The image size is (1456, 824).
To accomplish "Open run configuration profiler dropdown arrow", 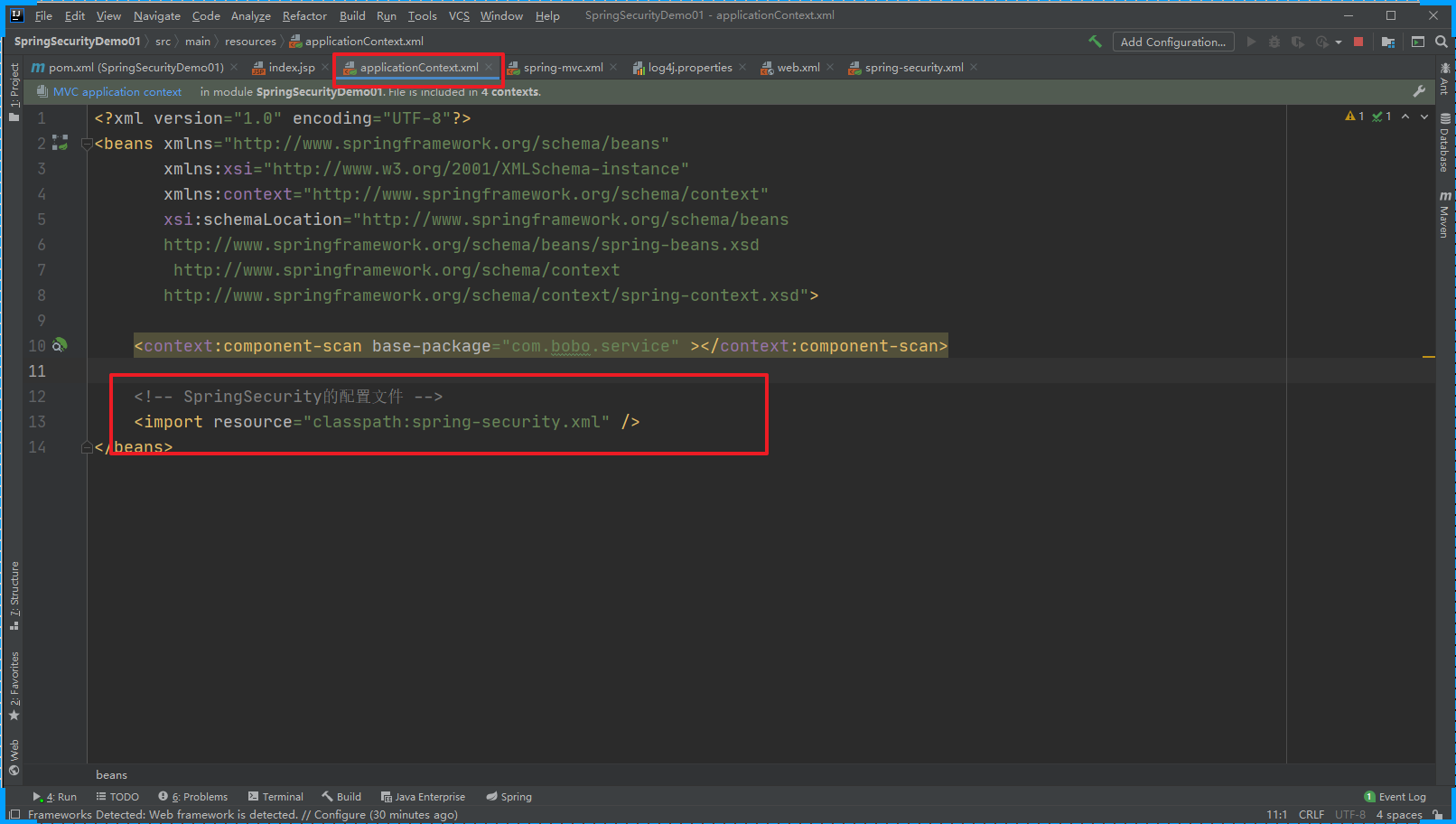I will 1339,42.
